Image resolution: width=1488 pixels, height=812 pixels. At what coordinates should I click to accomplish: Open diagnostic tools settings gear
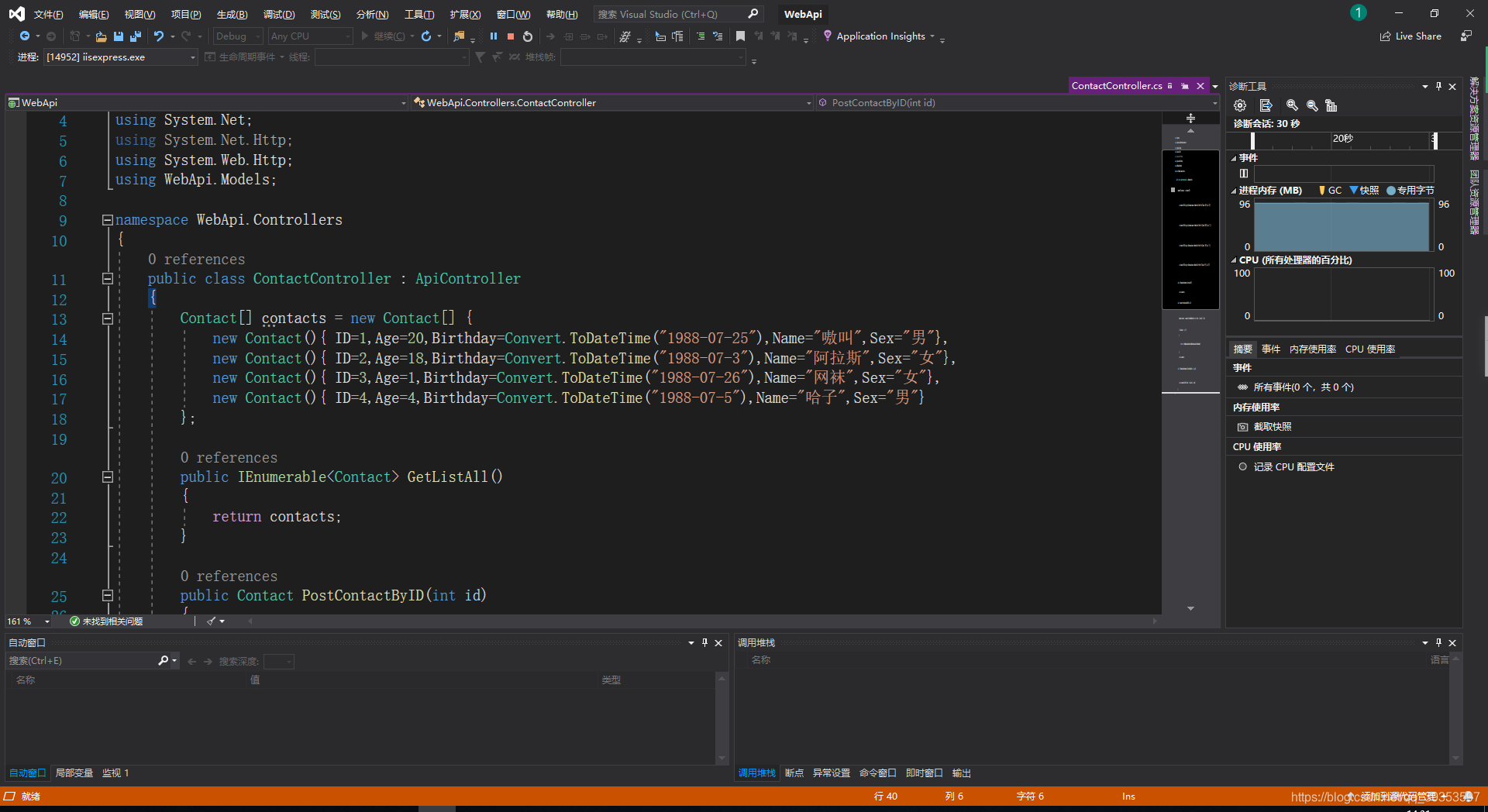1240,105
